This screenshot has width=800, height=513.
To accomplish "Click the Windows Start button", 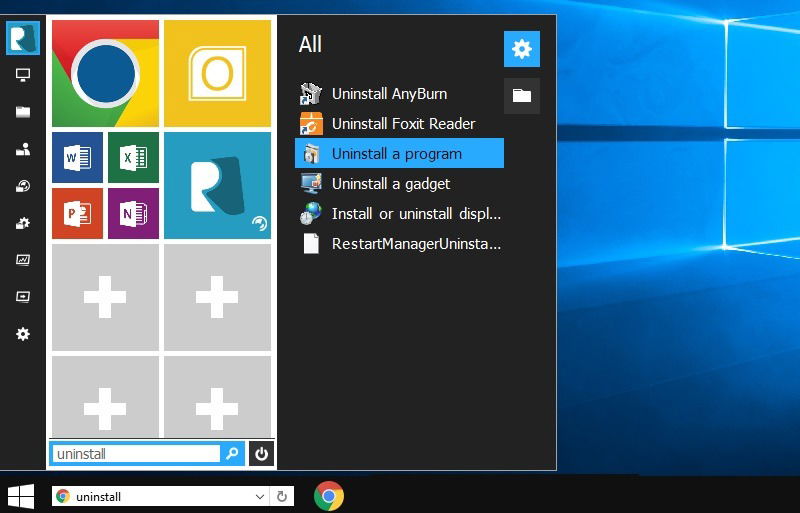I will 21,496.
